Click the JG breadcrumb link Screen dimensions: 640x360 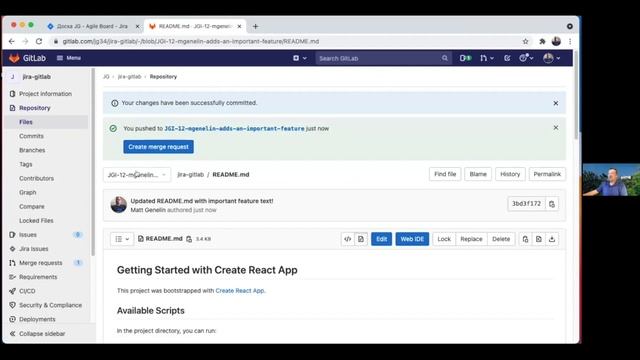[106, 77]
